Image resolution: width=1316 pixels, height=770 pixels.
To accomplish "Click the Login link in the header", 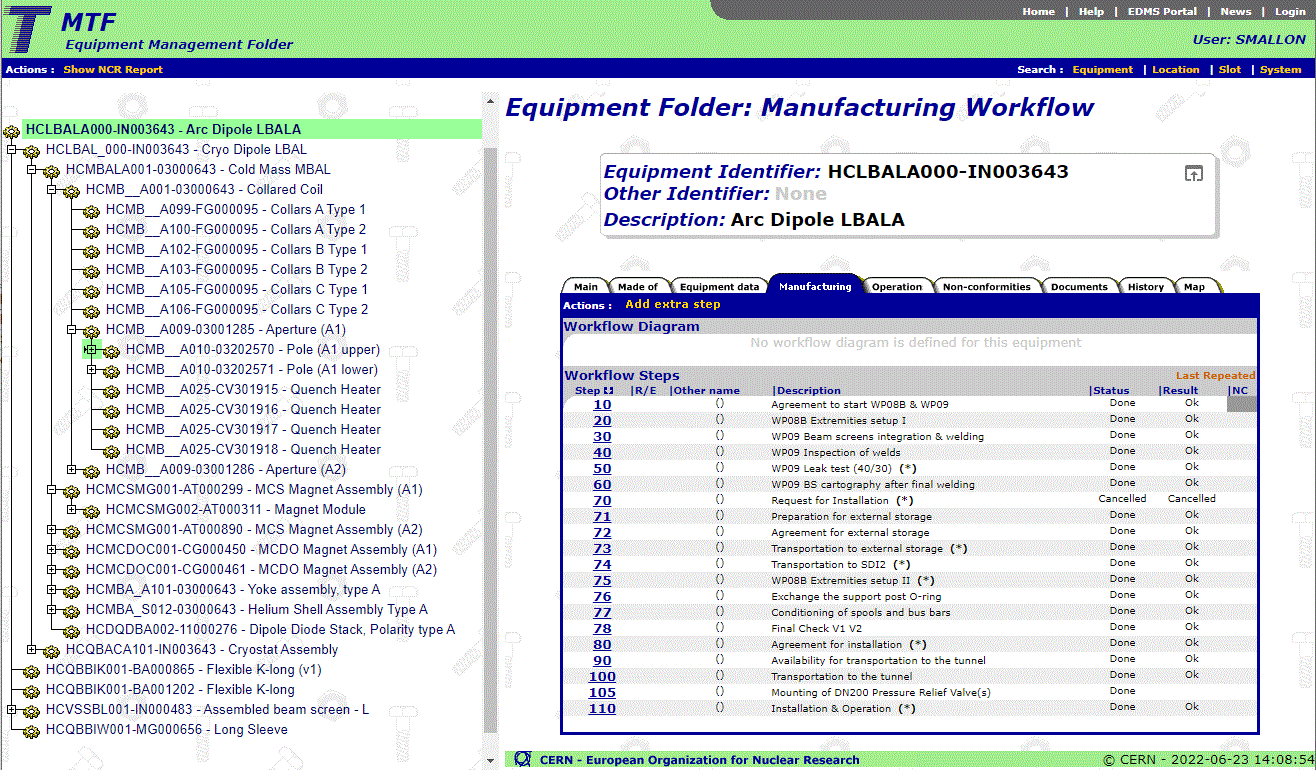I will point(1289,12).
